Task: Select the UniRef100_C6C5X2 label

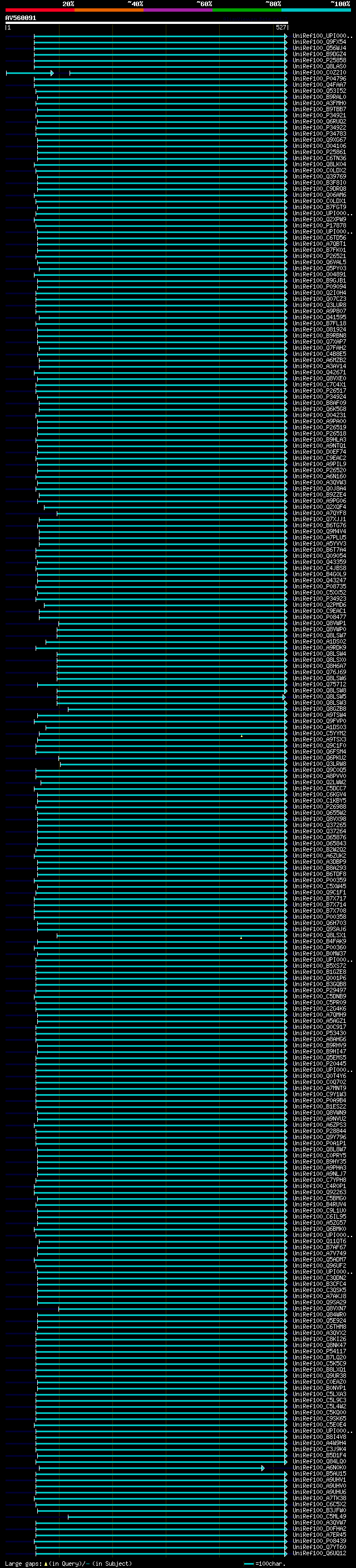Action: tap(319, 1504)
